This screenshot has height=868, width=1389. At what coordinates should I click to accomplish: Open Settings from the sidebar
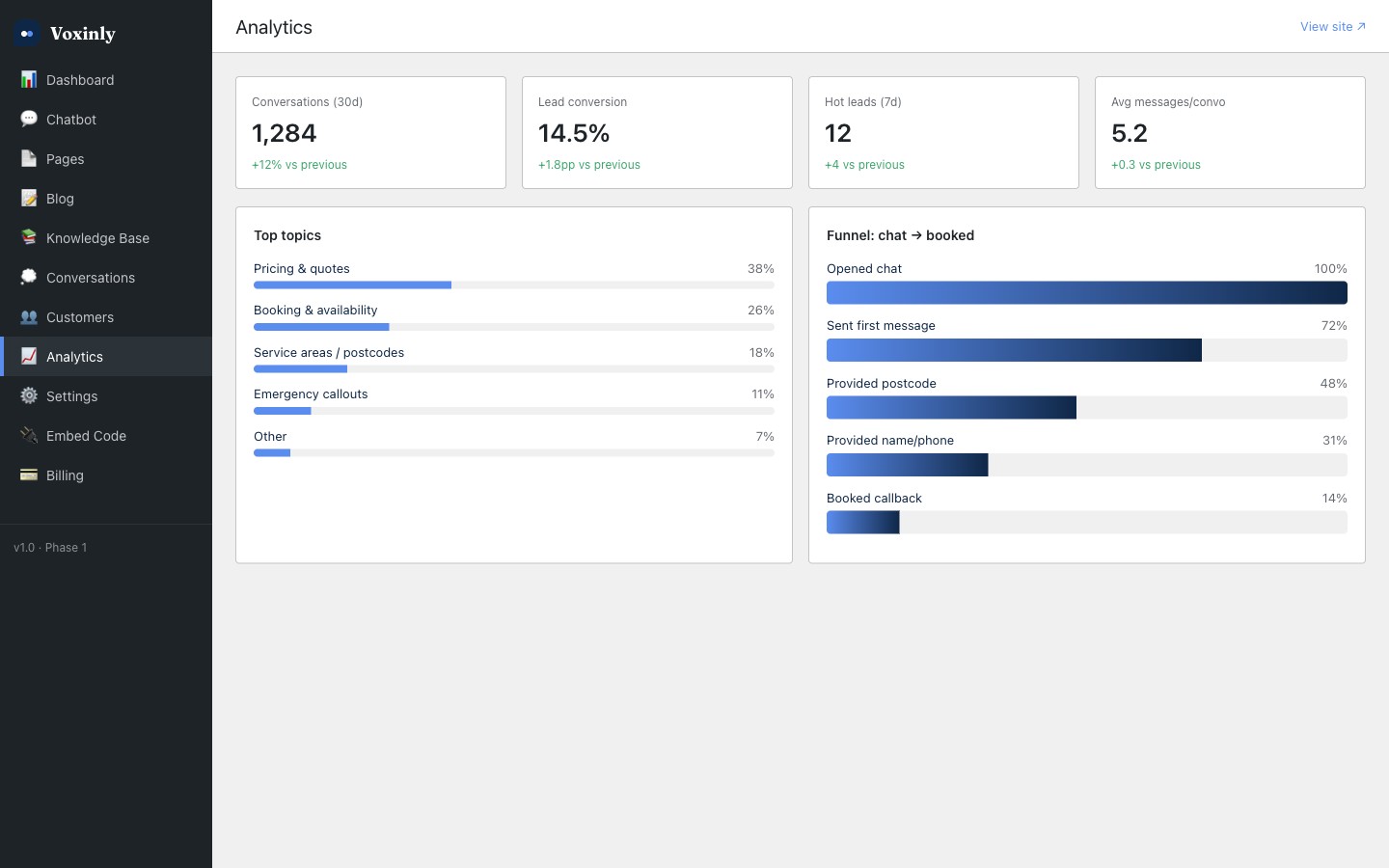click(106, 396)
